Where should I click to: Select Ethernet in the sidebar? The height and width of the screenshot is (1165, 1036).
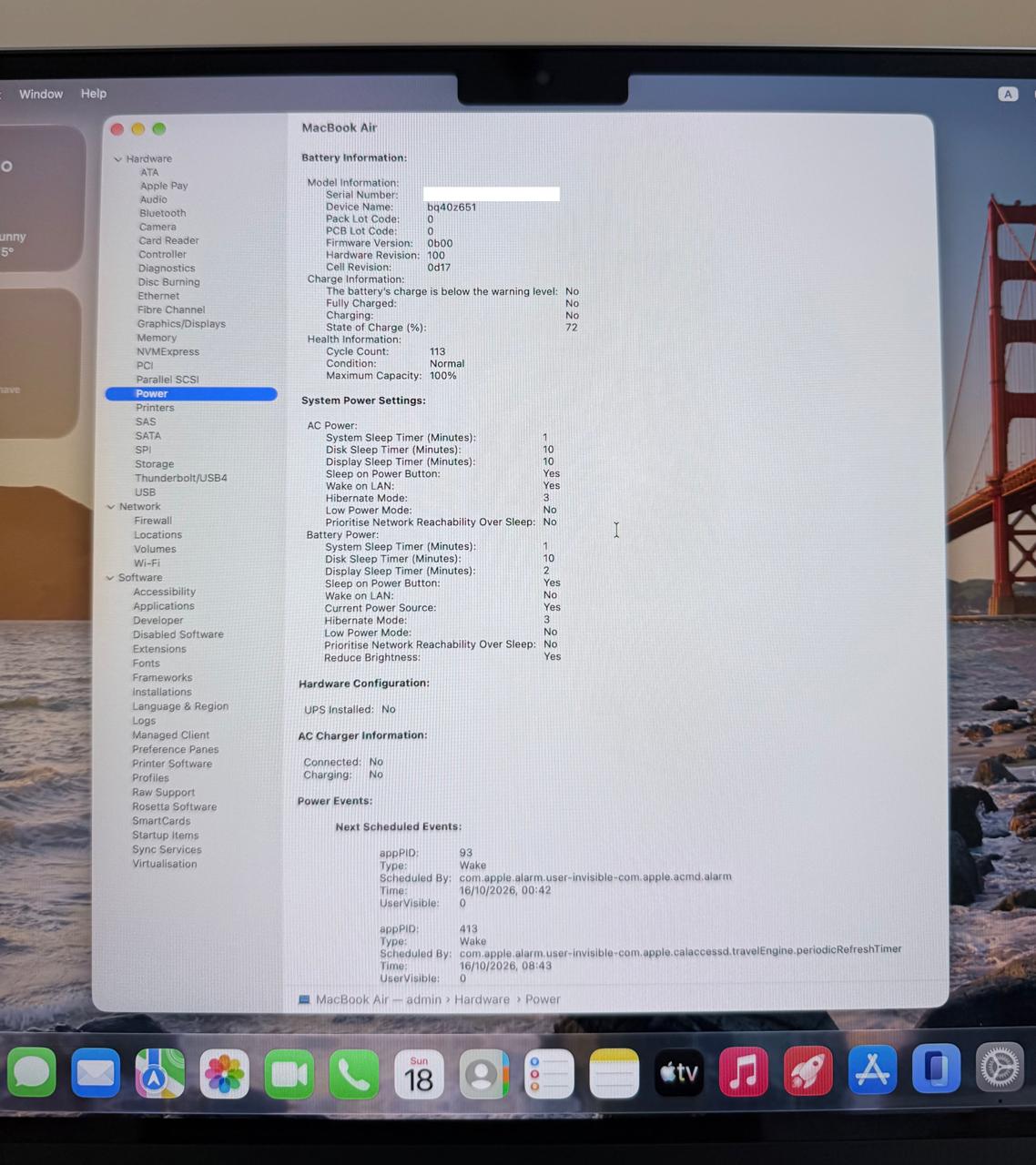point(158,296)
